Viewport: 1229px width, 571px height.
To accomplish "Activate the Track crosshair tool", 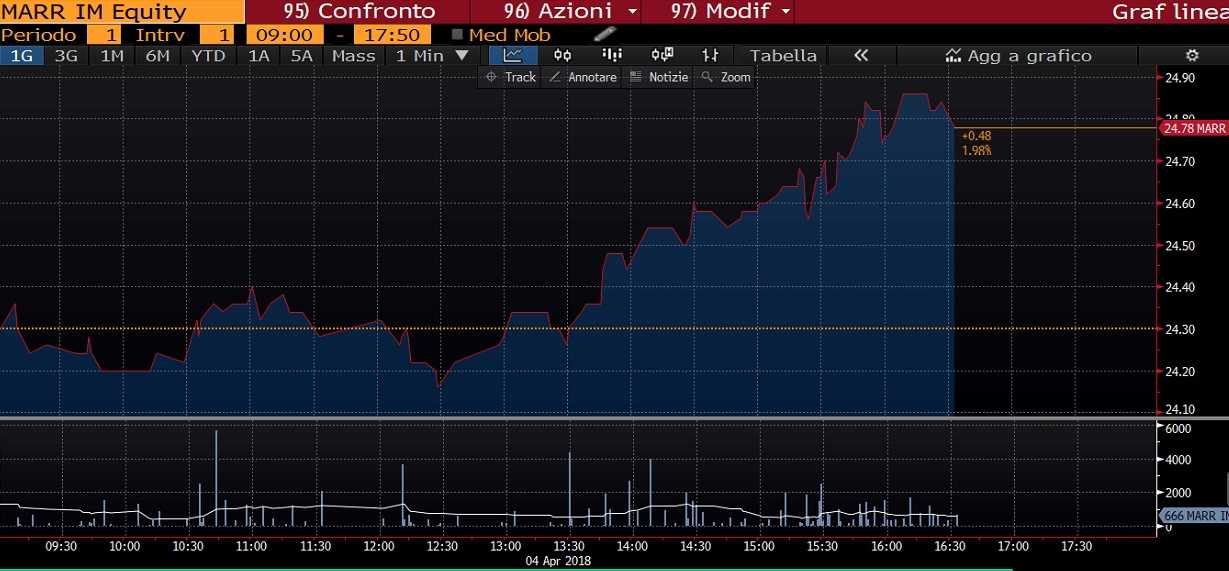I will 510,77.
